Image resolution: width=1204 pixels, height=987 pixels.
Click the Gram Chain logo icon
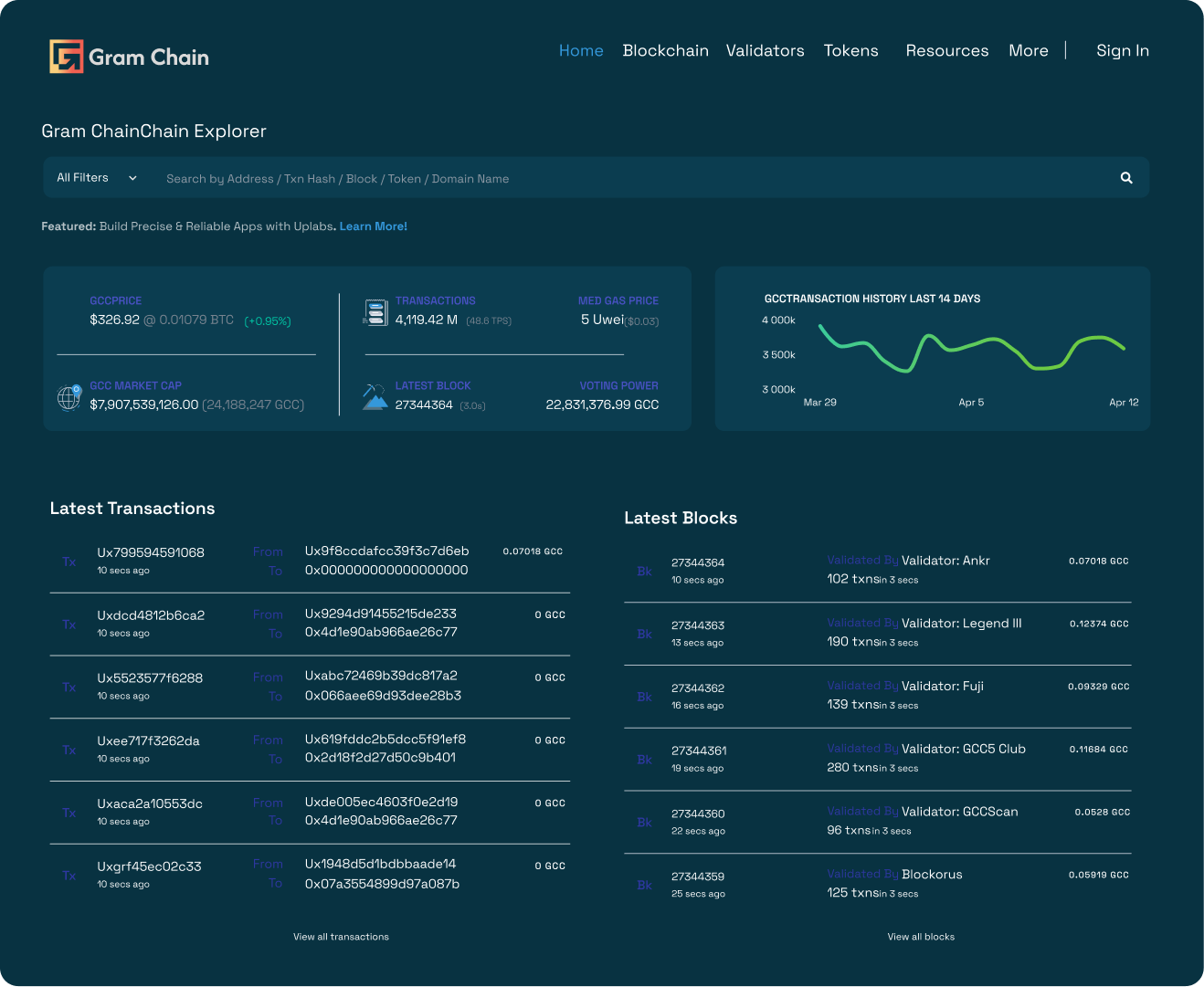[x=66, y=57]
